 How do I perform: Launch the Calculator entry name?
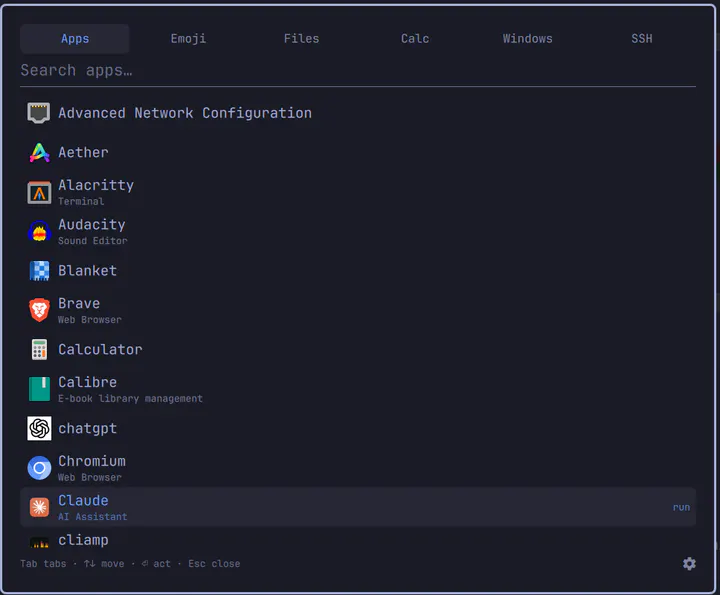pos(100,350)
